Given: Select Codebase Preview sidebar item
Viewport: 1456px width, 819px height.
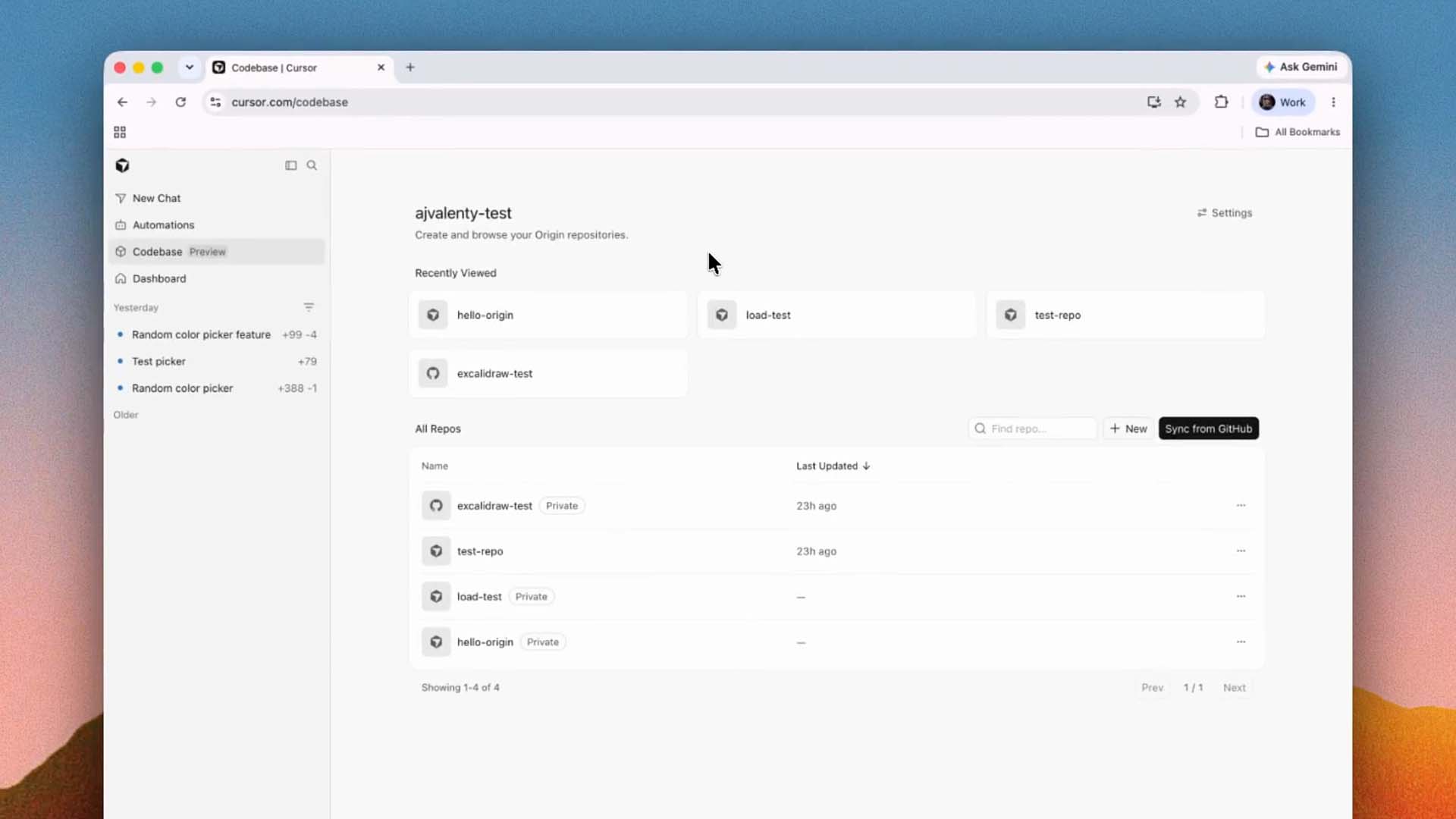Looking at the screenshot, I should 216,252.
